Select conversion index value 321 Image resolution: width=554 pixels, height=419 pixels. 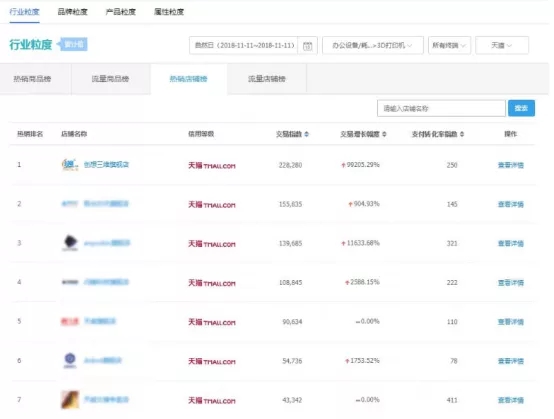[452, 243]
